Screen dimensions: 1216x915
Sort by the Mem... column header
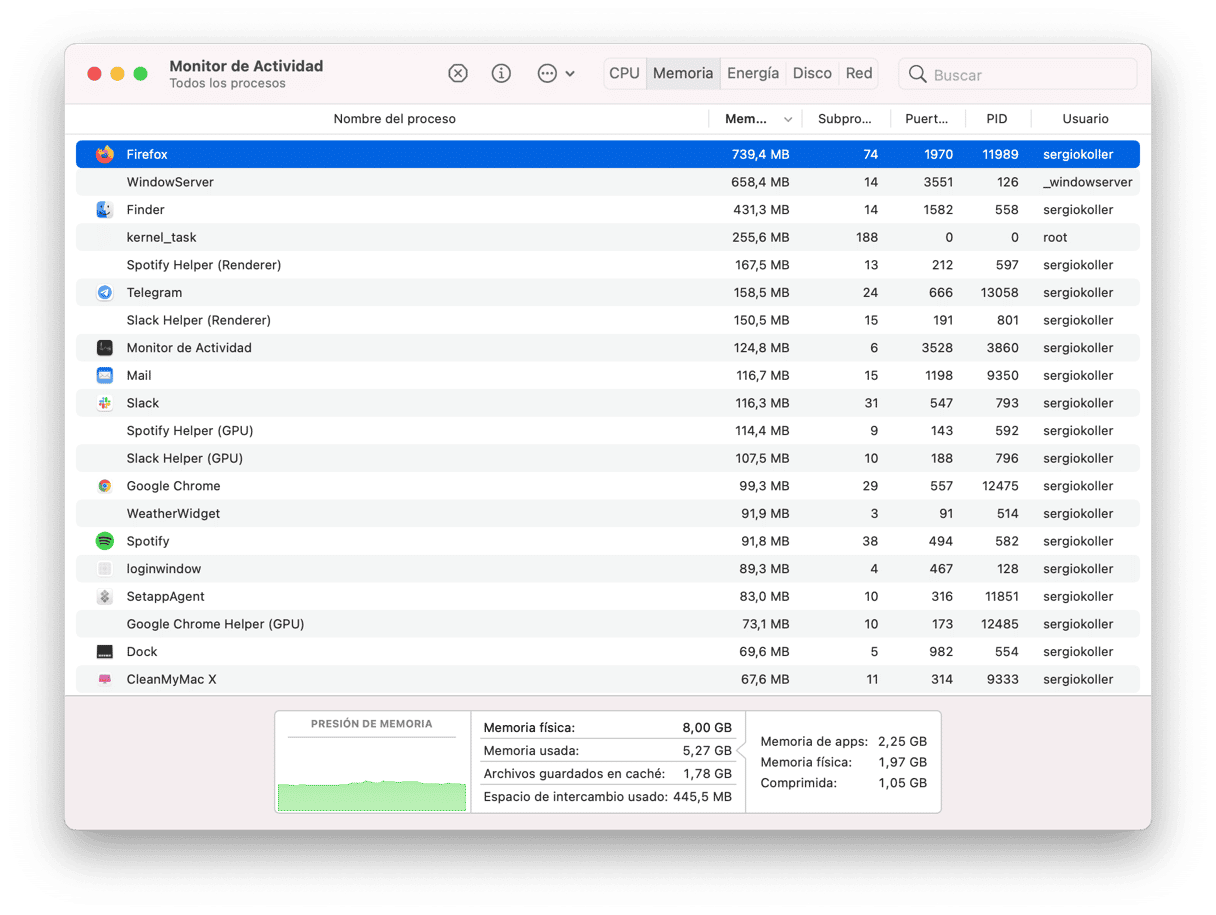tap(745, 119)
